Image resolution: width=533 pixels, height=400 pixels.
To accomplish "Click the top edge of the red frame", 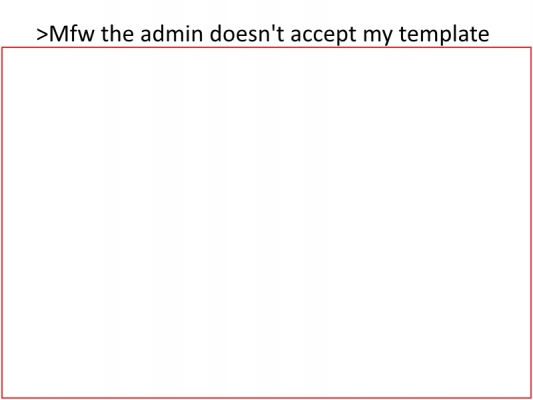I will click(x=266, y=48).
